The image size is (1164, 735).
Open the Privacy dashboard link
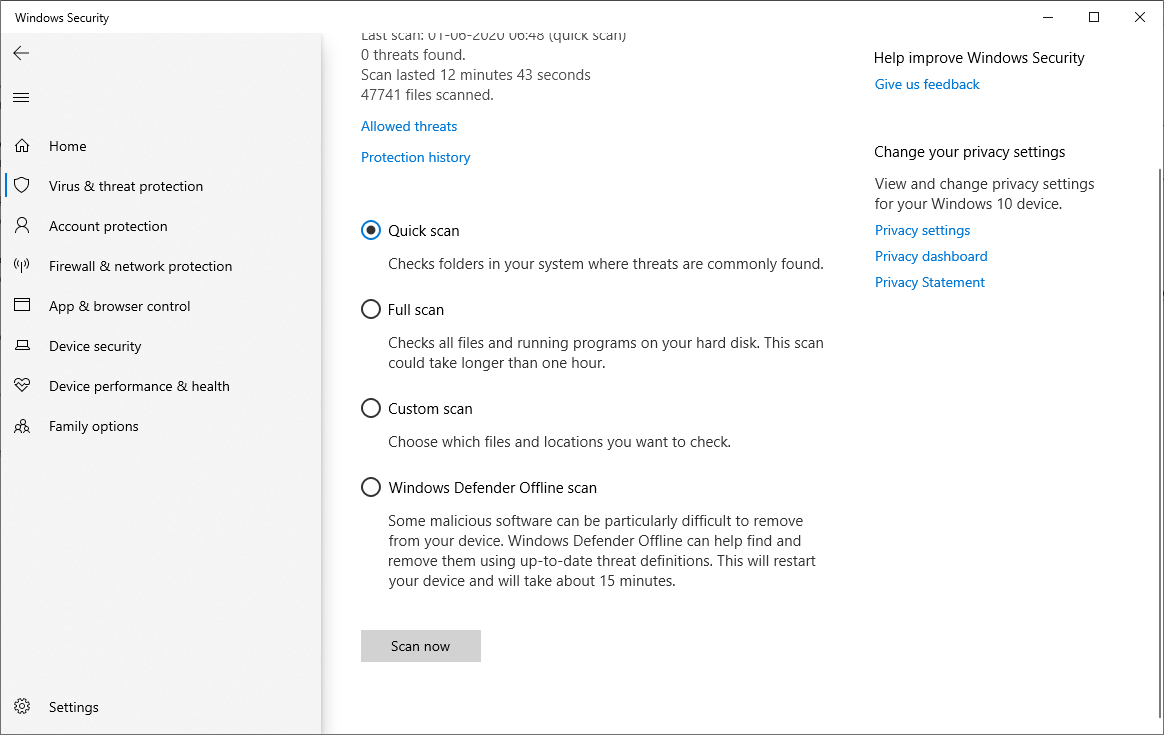click(931, 256)
